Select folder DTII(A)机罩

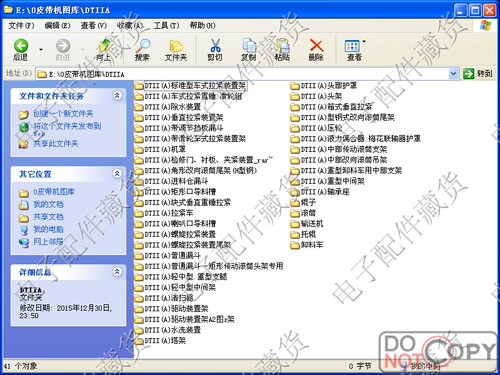[160, 149]
